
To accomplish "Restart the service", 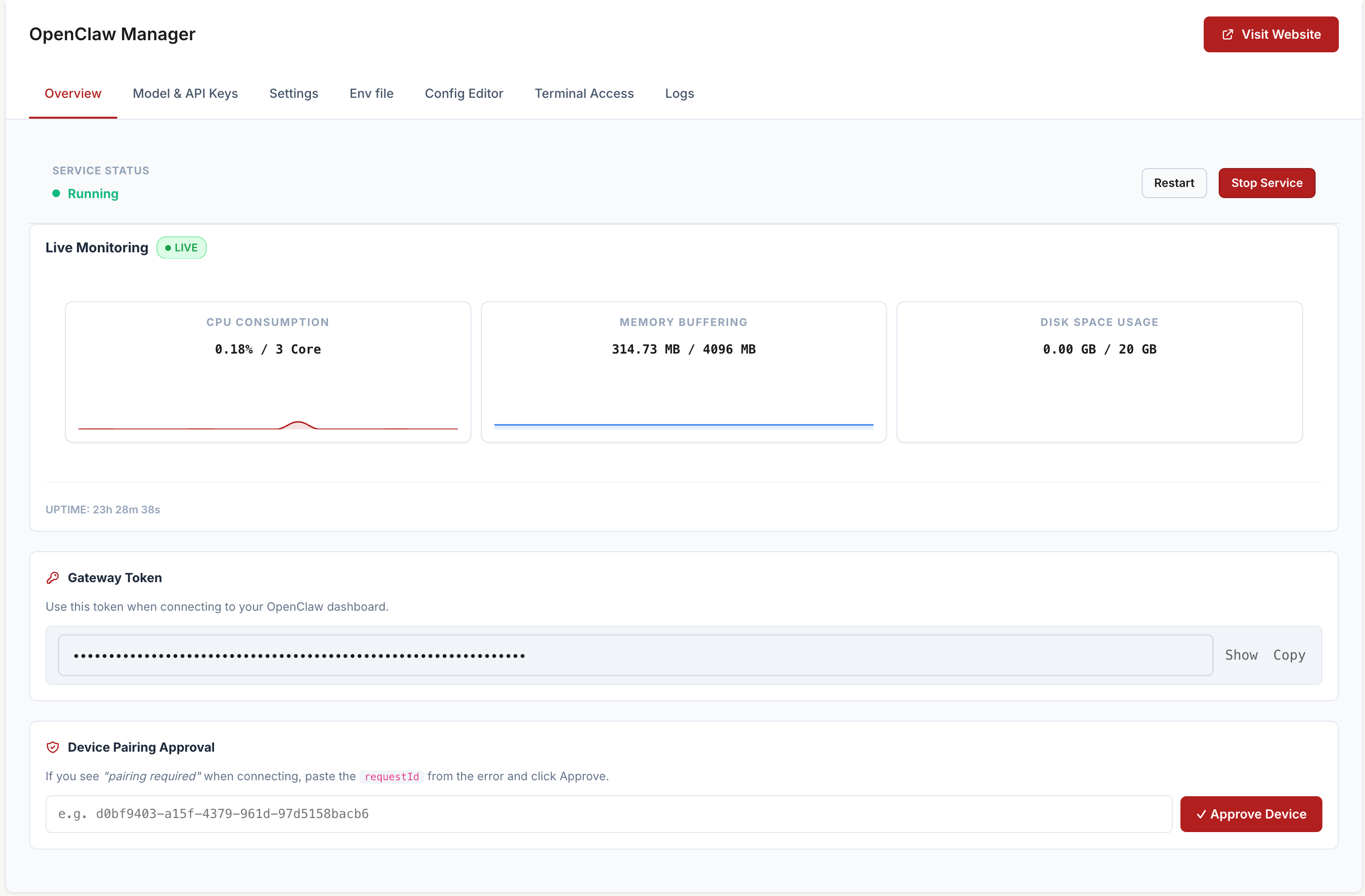I will (1174, 183).
